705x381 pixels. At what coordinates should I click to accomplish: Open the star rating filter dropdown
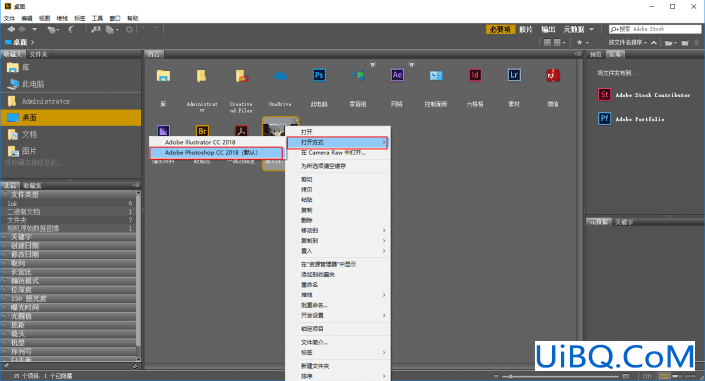[582, 42]
